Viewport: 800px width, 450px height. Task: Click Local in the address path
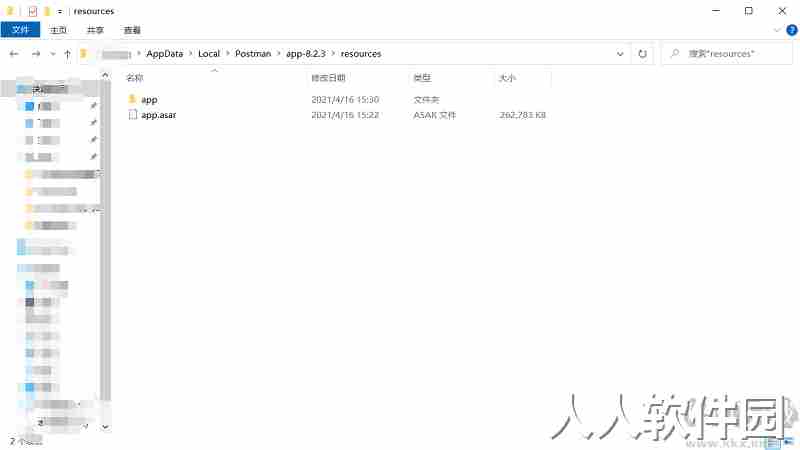click(209, 54)
